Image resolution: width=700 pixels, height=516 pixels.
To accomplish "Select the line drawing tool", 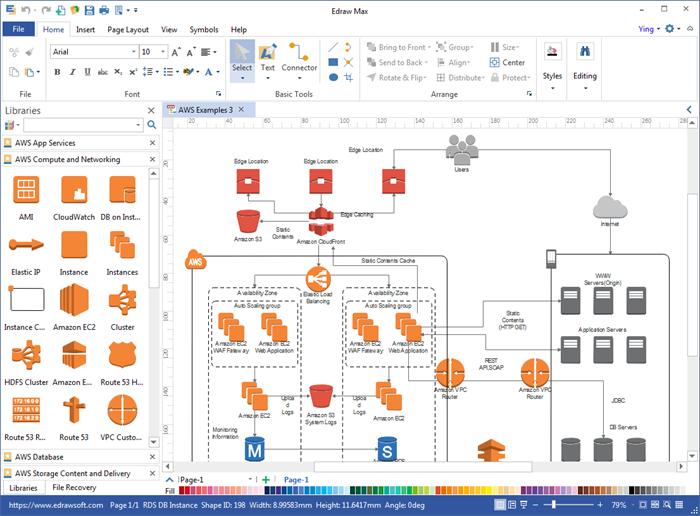I will 333,47.
